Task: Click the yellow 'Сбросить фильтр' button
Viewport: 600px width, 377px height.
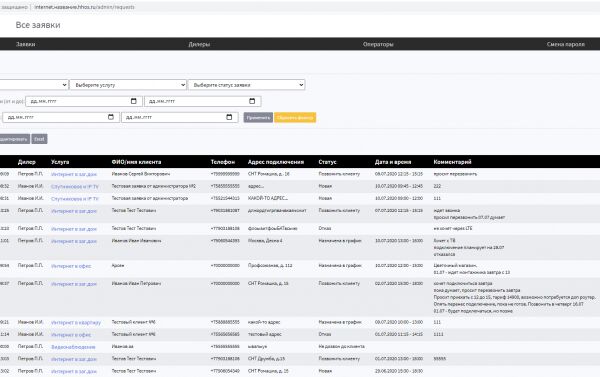Action: pos(295,118)
